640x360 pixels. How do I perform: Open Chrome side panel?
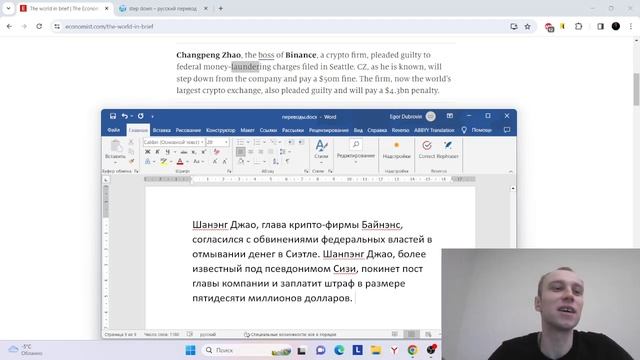tap(600, 27)
